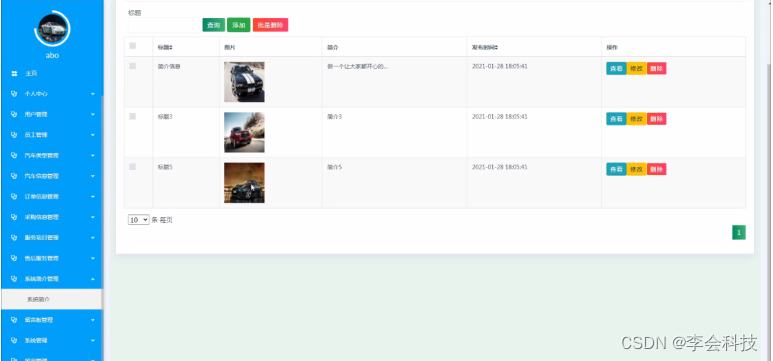
Task: Expand the 汽车类型管理 chevron
Action: (x=93, y=155)
